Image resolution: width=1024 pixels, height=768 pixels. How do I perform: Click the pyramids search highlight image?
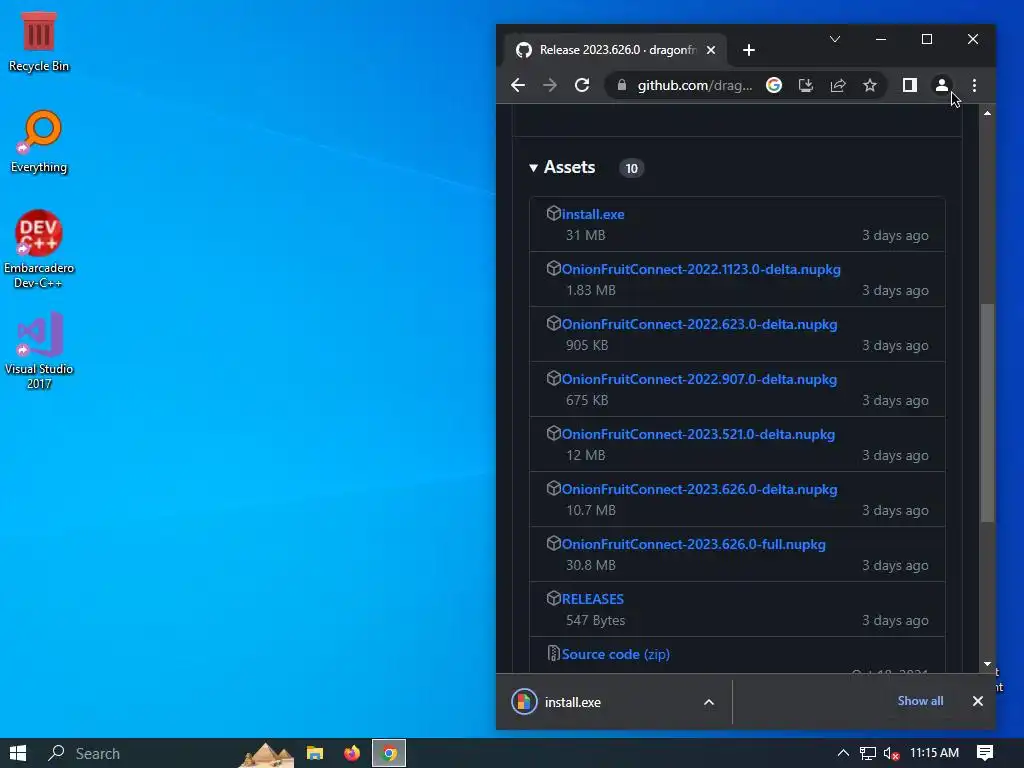(x=266, y=754)
